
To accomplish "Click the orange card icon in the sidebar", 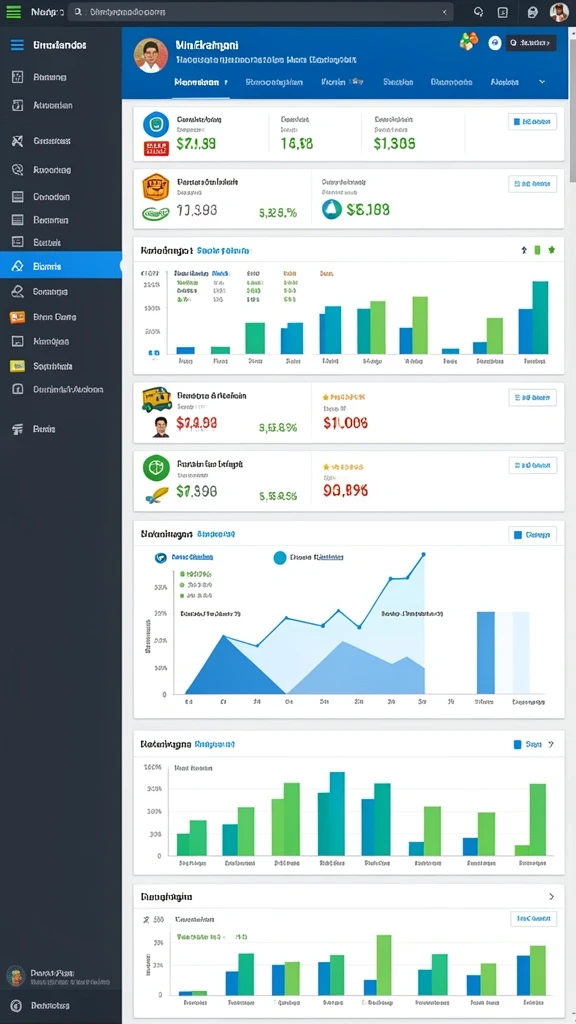I will coord(18,317).
